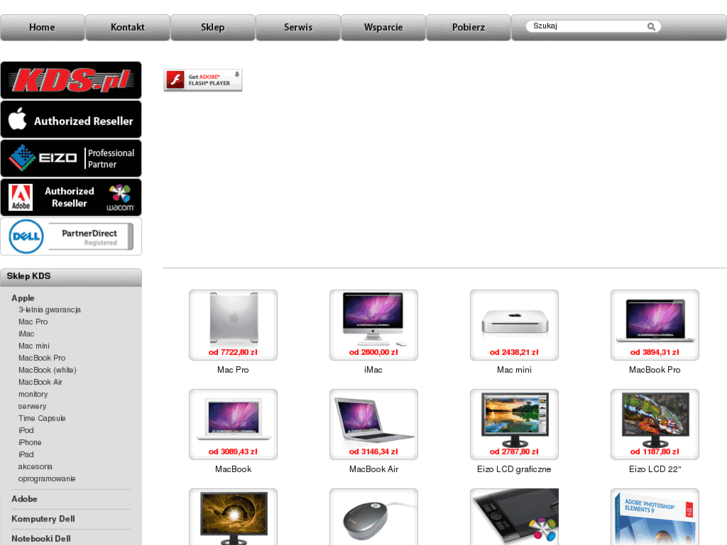Screen dimensions: 727x545
Task: Open the Apple Authorized Reseller badge
Action: (71, 120)
